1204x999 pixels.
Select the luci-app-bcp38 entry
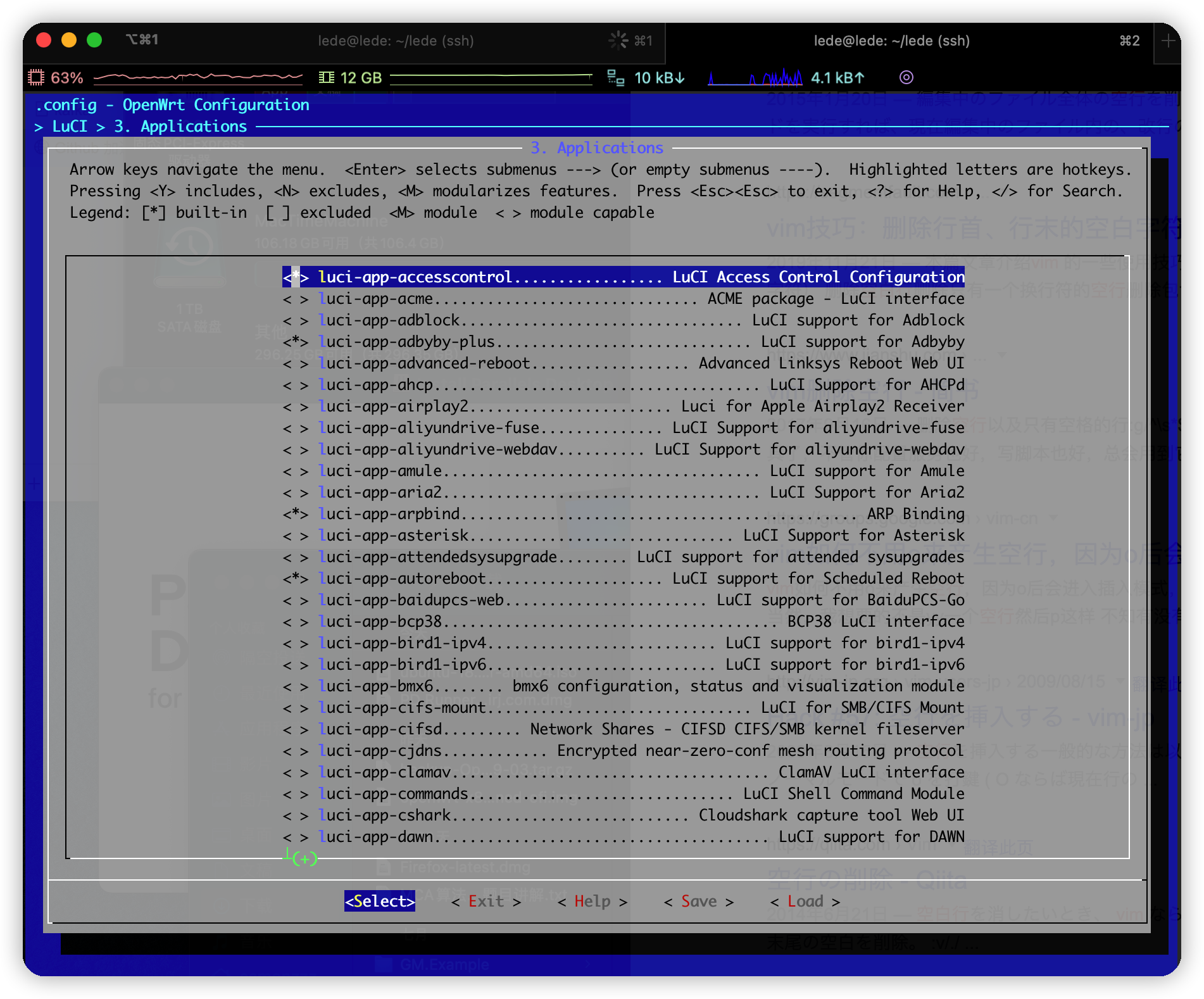pos(624,622)
